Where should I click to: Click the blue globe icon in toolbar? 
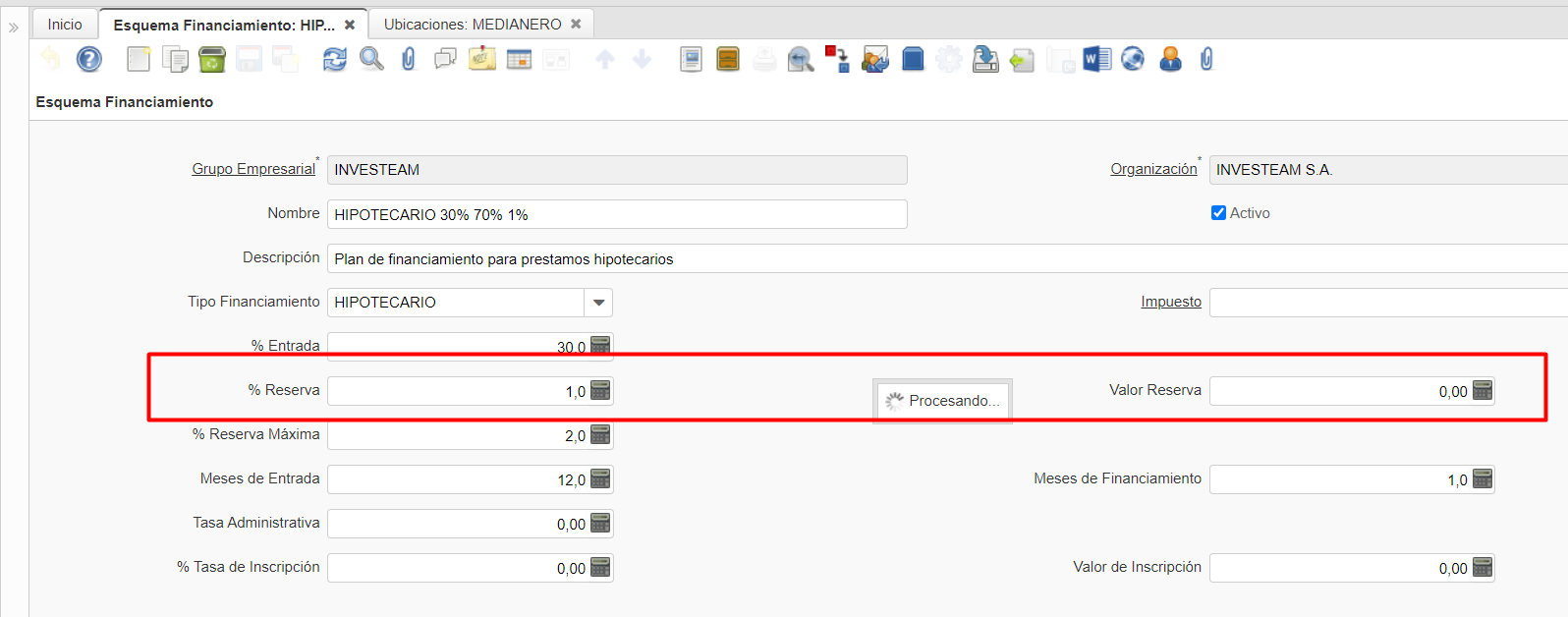[x=1133, y=60]
